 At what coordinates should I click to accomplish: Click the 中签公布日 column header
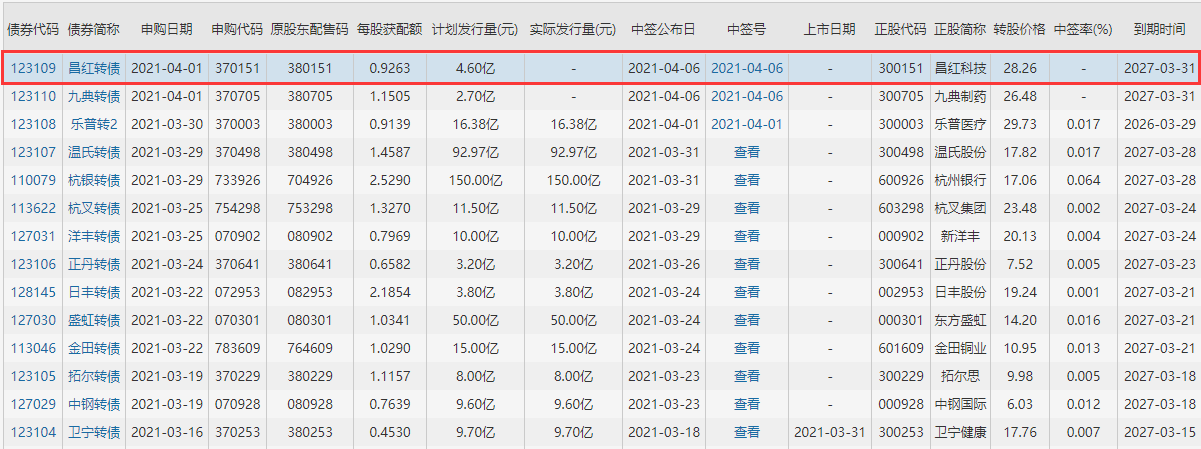pyautogui.click(x=663, y=30)
